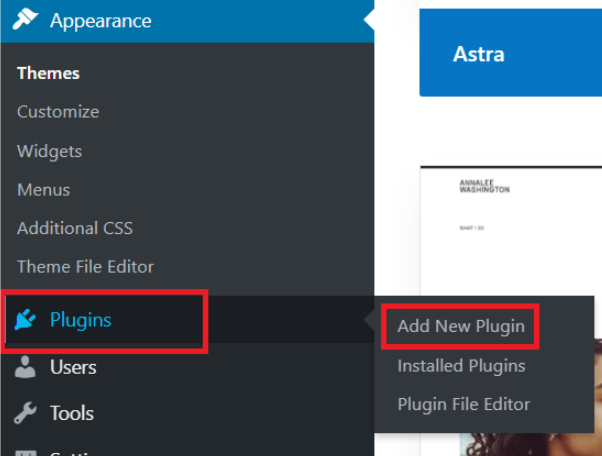The image size is (602, 456).
Task: Select the Tools menu label
Action: [x=71, y=413]
